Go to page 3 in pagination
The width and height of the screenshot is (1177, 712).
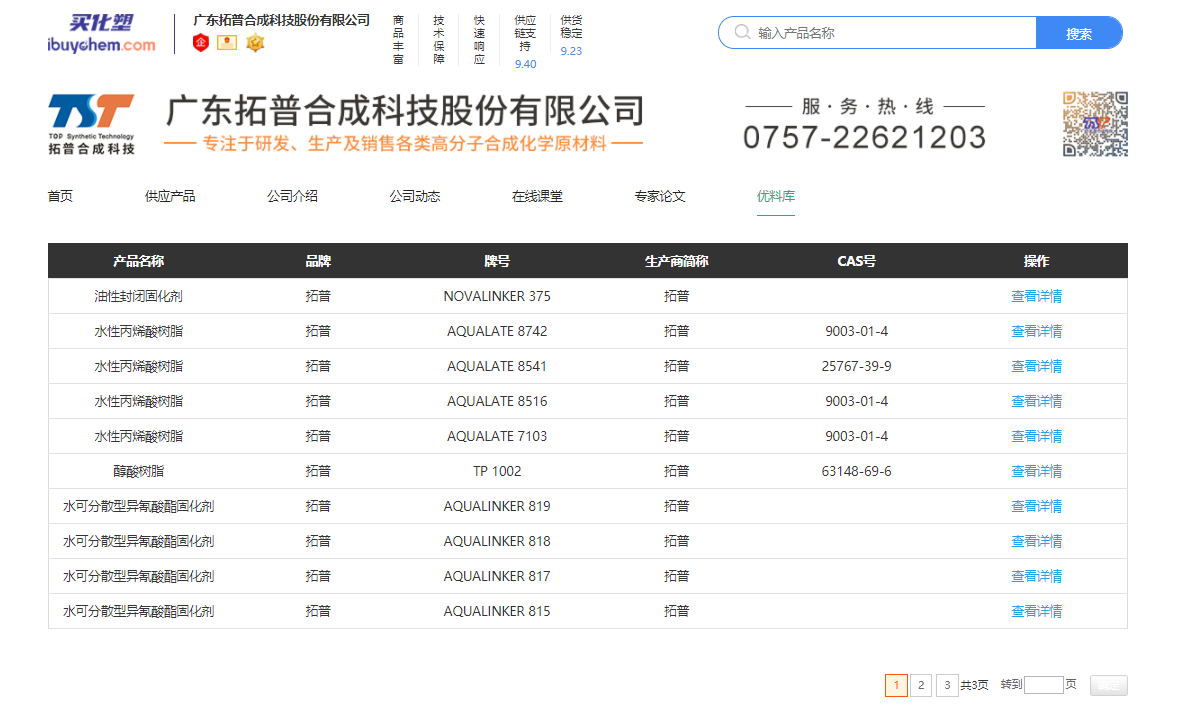(x=947, y=685)
